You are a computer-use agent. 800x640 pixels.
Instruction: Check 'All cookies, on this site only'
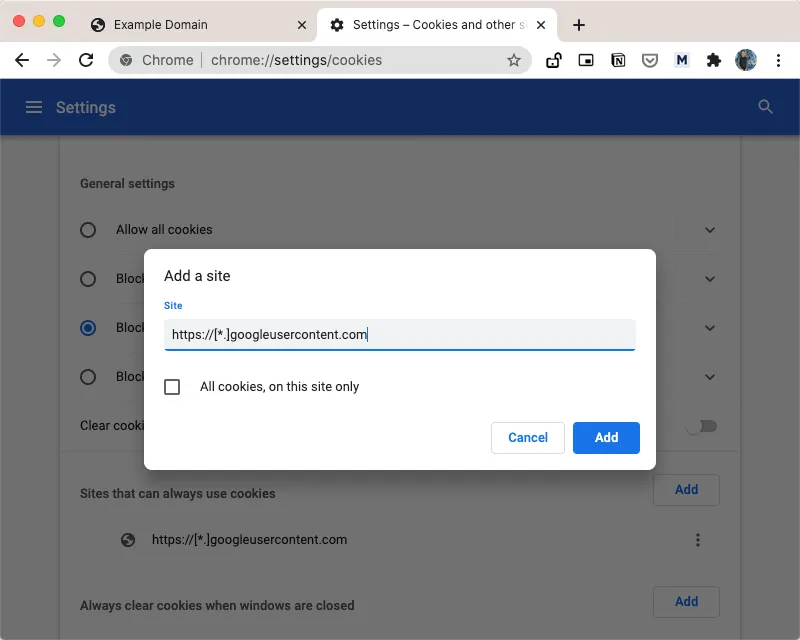point(172,387)
